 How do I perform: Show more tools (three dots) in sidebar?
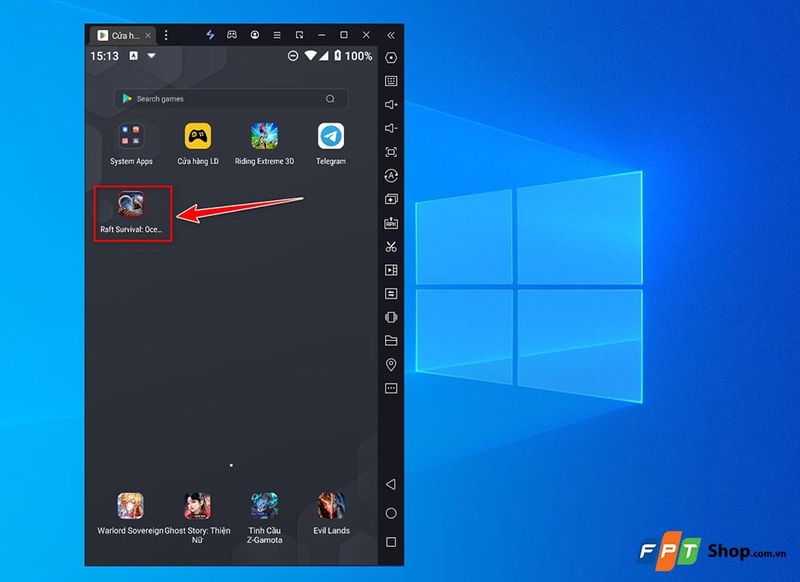391,388
